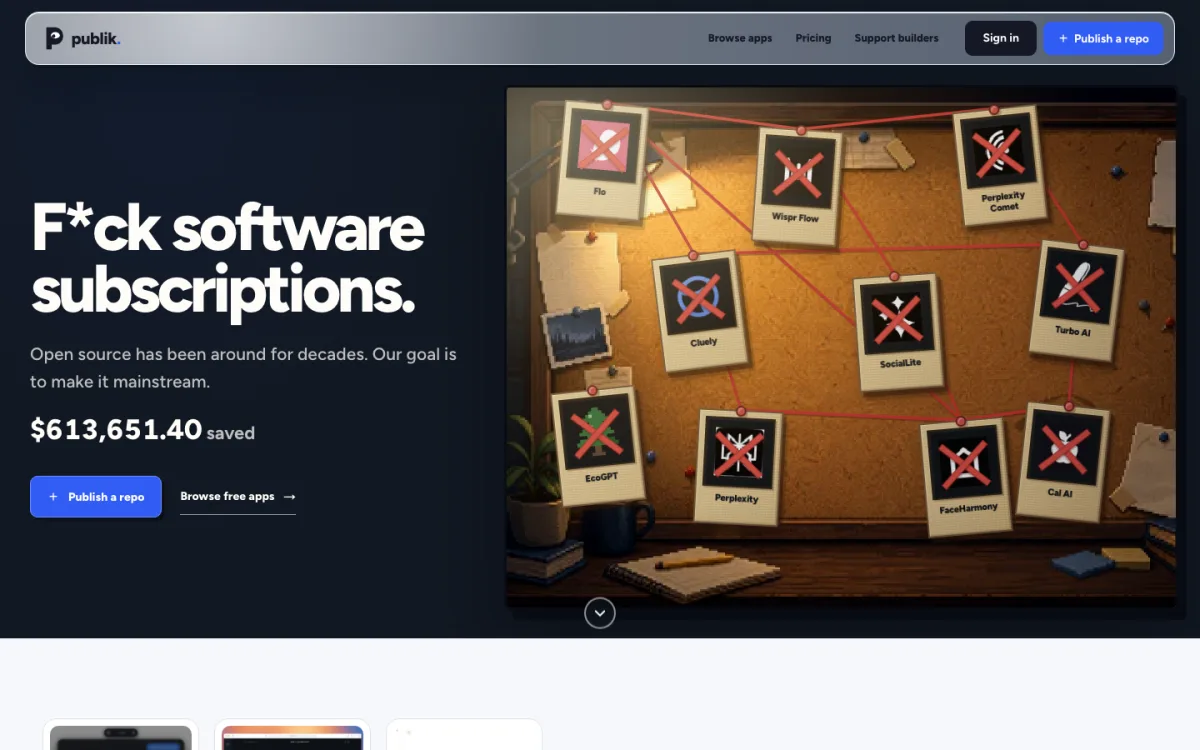Follow the Browse free apps link
1200x750 pixels.
238,497
